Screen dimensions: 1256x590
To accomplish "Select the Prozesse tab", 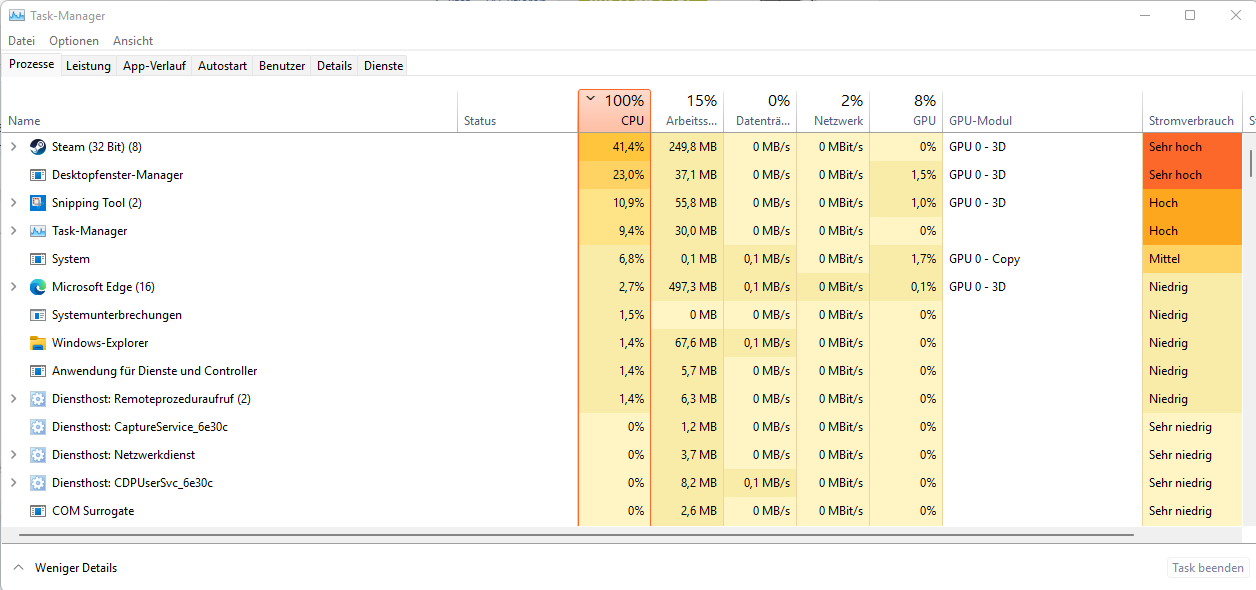I will (x=31, y=64).
